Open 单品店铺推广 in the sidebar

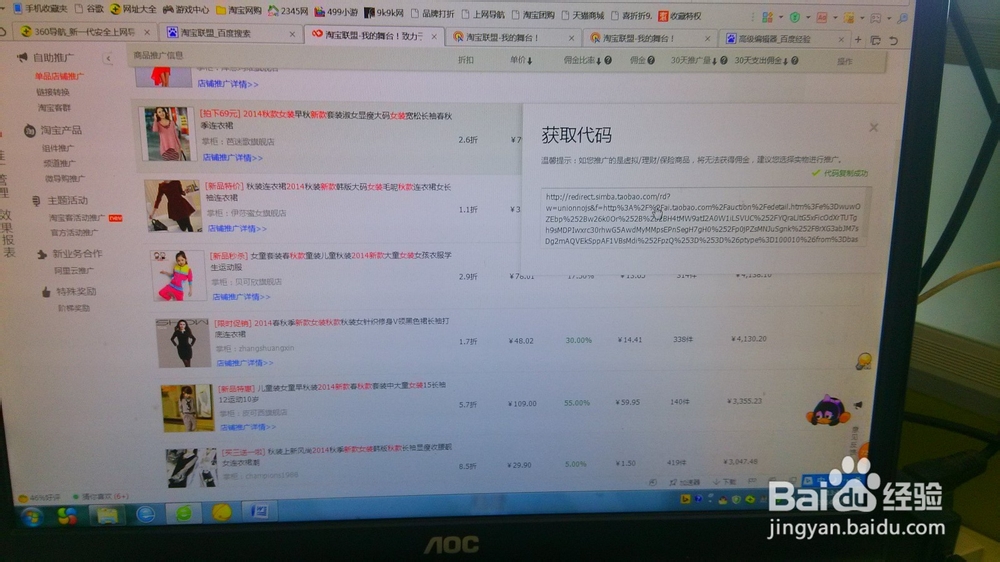(59, 77)
